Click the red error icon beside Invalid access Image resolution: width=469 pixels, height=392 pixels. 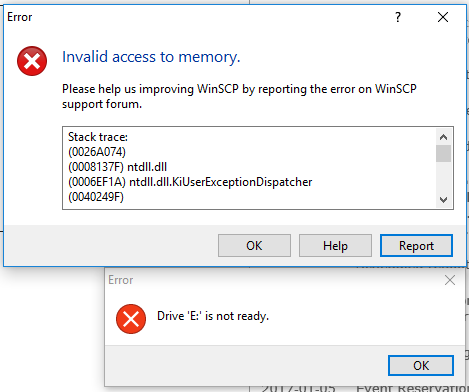click(32, 61)
